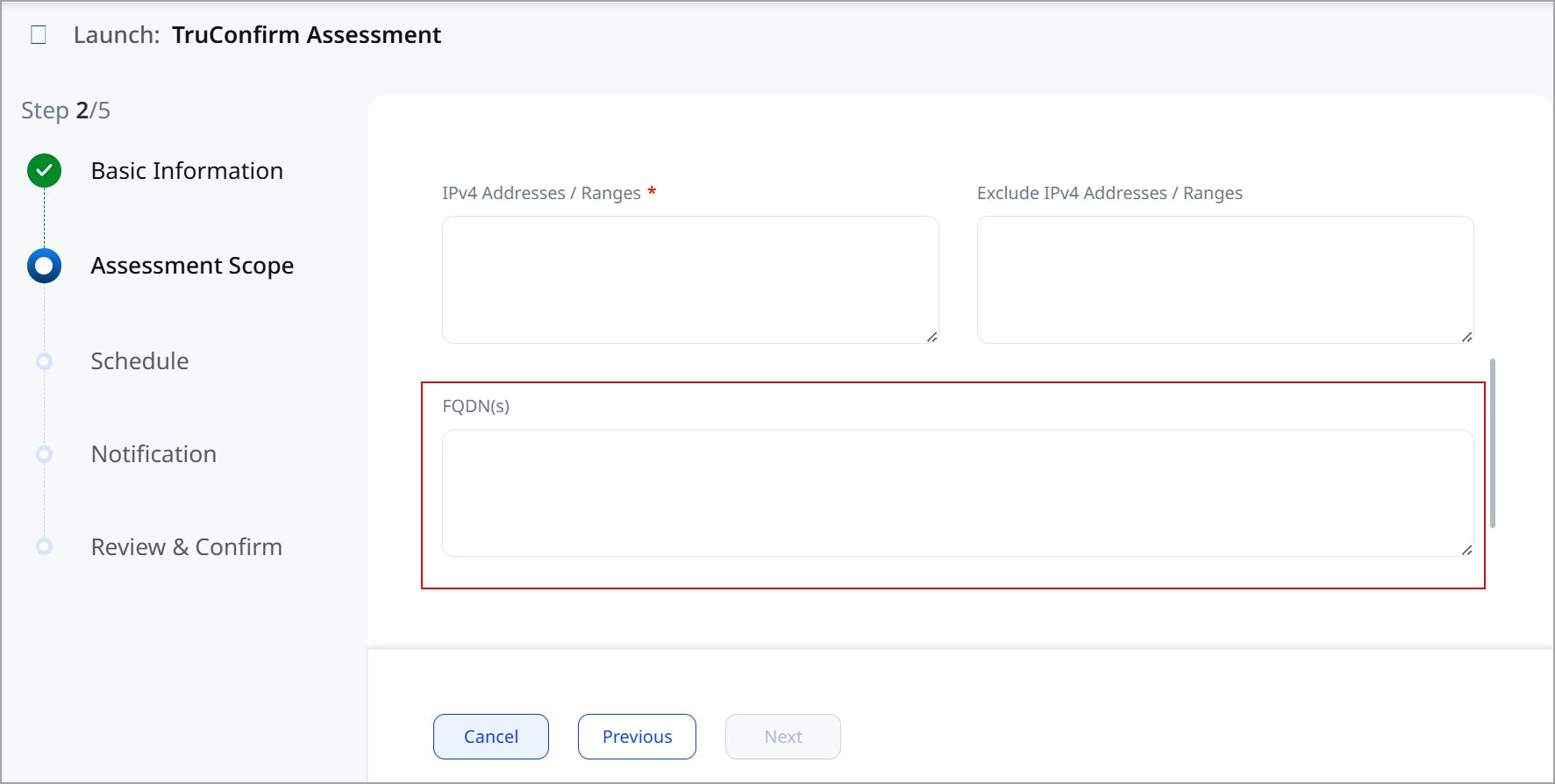Click the resize handle of the IPv4 Addresses box
This screenshot has width=1555, height=784.
point(931,337)
